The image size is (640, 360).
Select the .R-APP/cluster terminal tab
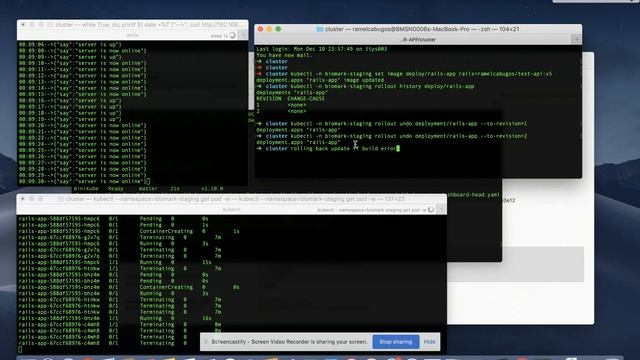pyautogui.click(x=418, y=40)
